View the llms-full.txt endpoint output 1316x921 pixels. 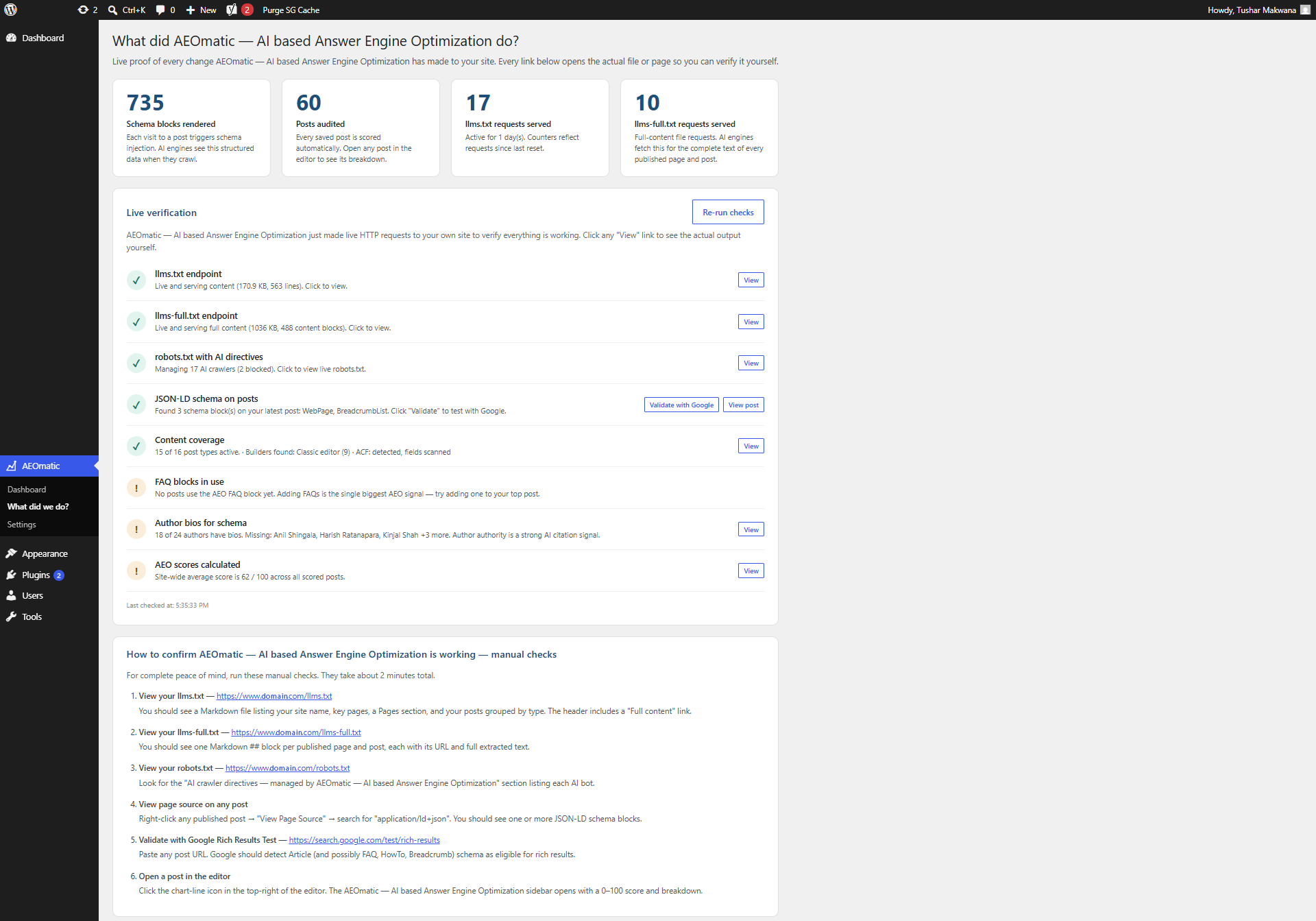click(x=751, y=322)
